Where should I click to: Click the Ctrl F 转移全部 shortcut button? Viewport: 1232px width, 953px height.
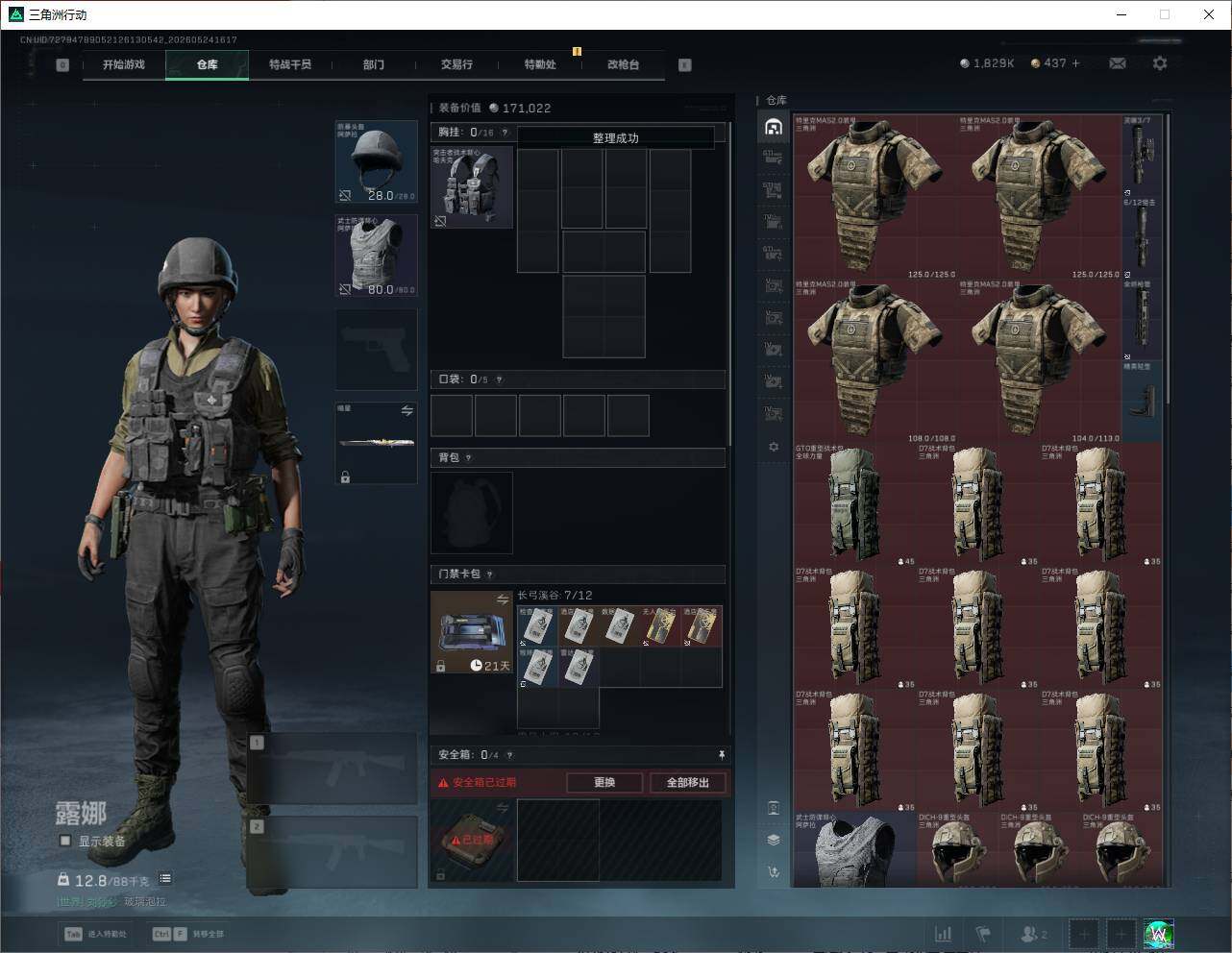pyautogui.click(x=188, y=934)
